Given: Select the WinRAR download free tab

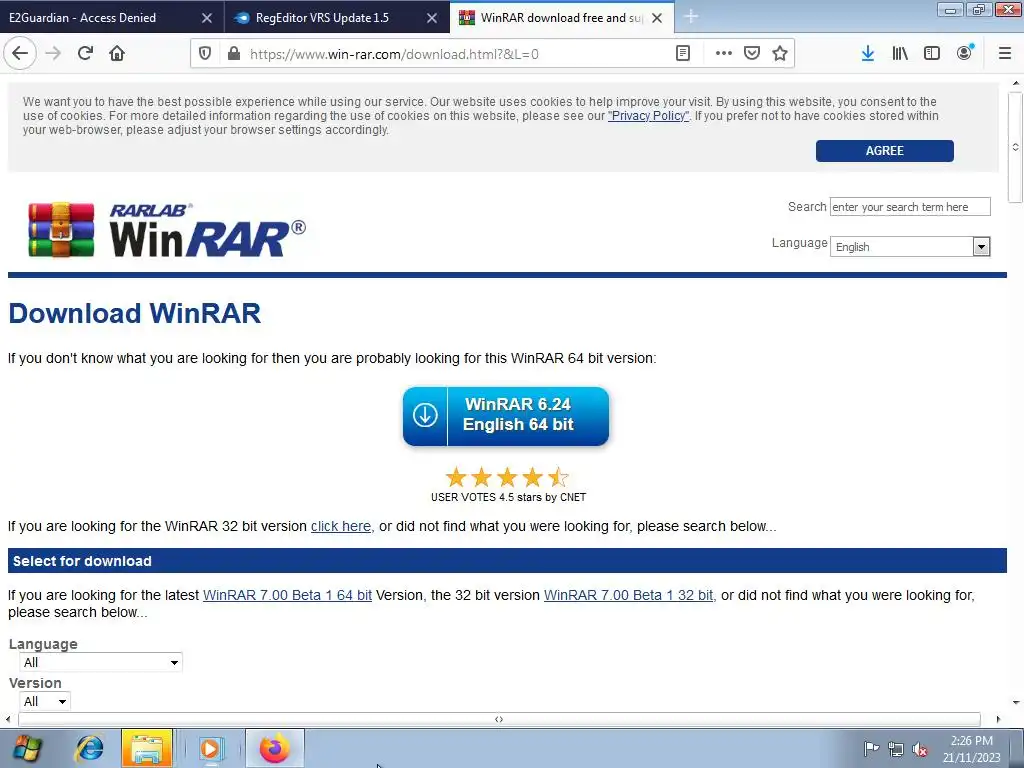Looking at the screenshot, I should tap(562, 17).
